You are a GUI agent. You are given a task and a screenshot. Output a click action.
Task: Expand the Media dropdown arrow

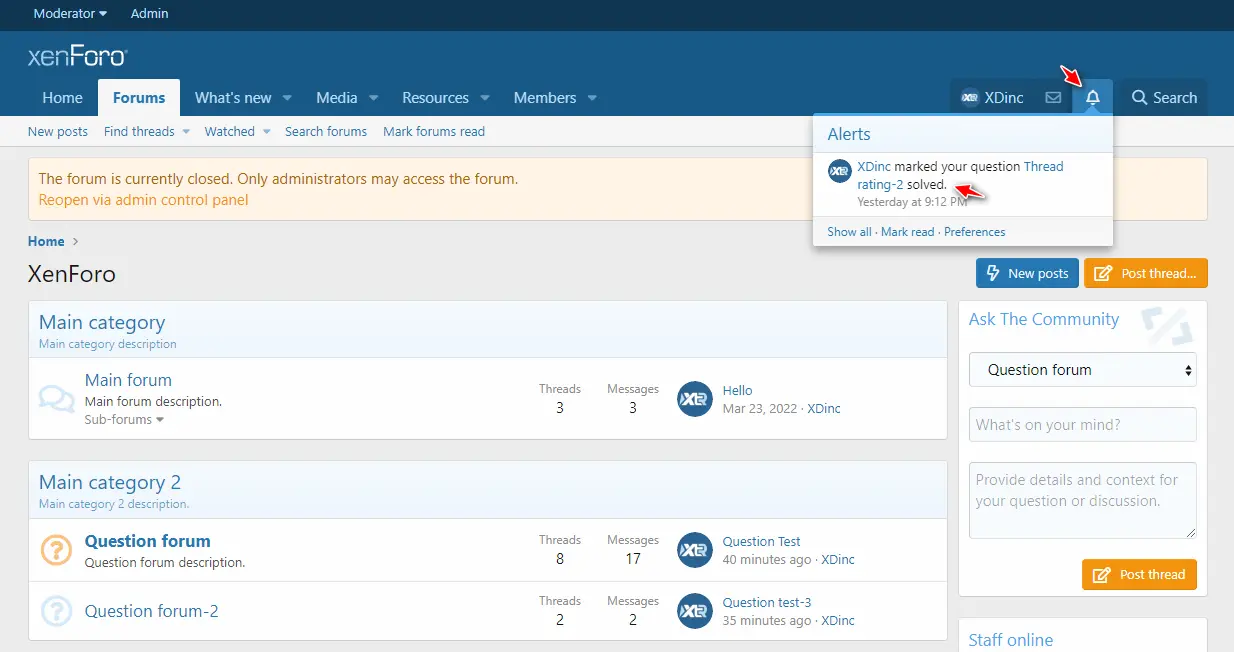pyautogui.click(x=373, y=98)
